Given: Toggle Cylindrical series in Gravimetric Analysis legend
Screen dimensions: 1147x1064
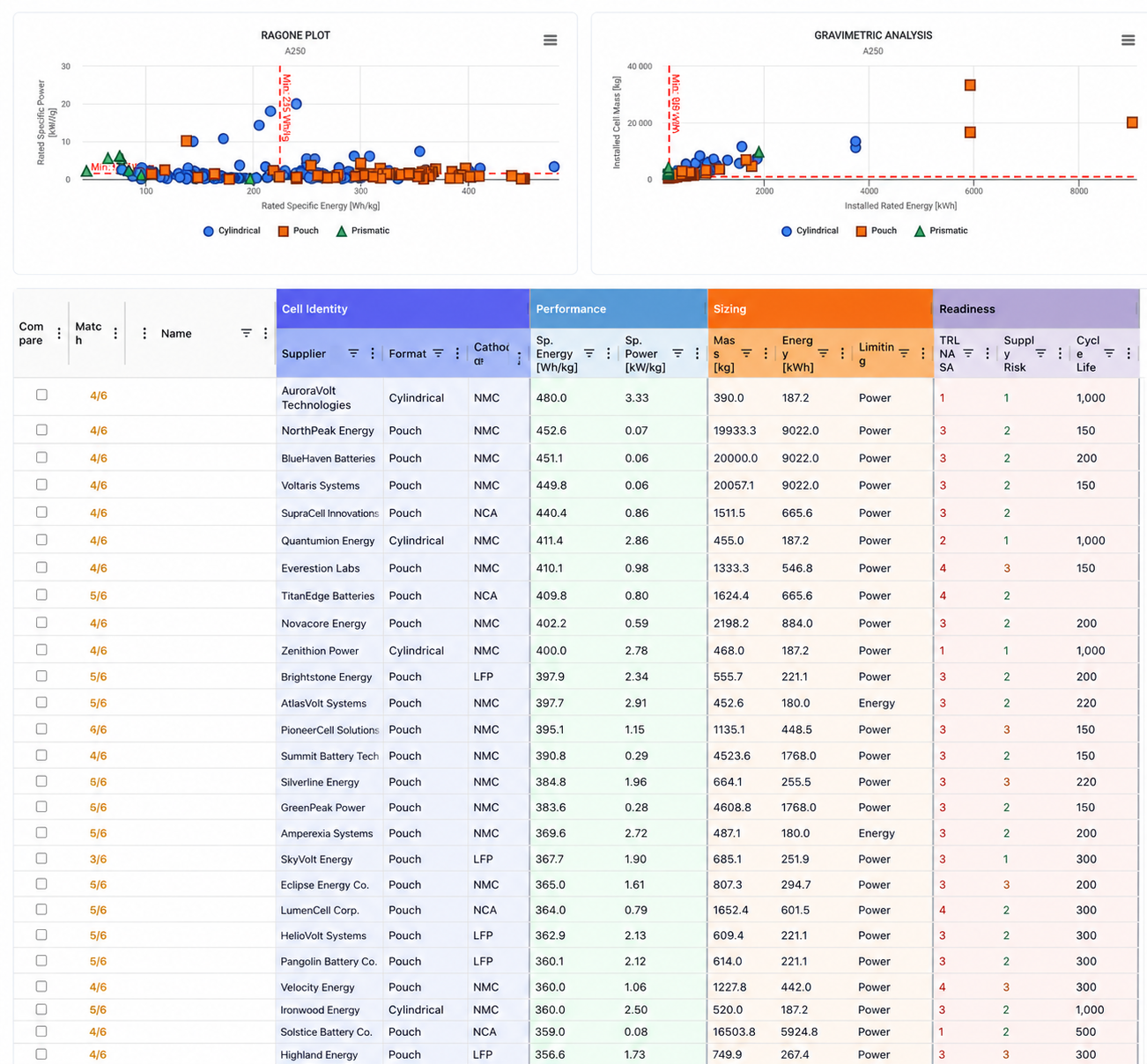Looking at the screenshot, I should pyautogui.click(x=810, y=231).
